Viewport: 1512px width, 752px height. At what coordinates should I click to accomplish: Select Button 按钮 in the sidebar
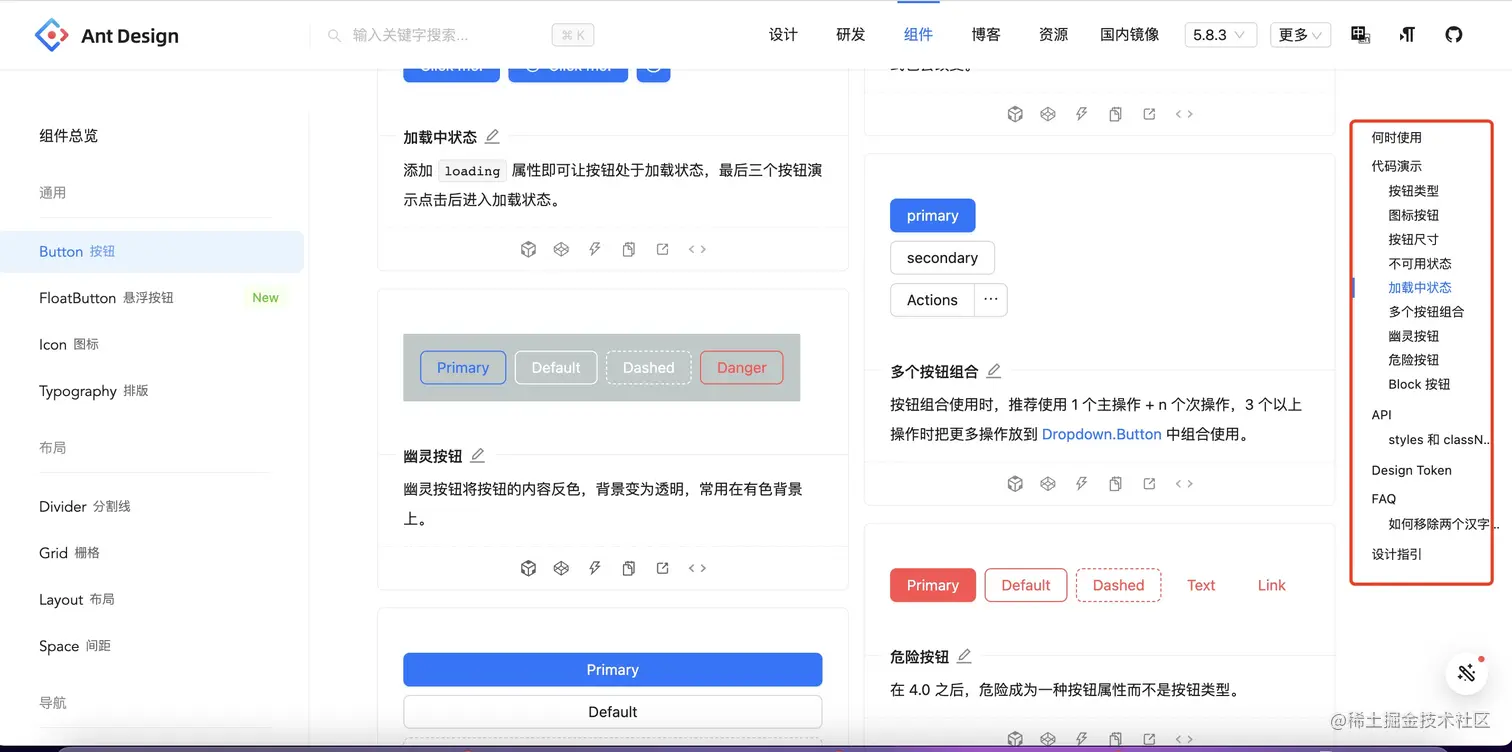click(152, 252)
